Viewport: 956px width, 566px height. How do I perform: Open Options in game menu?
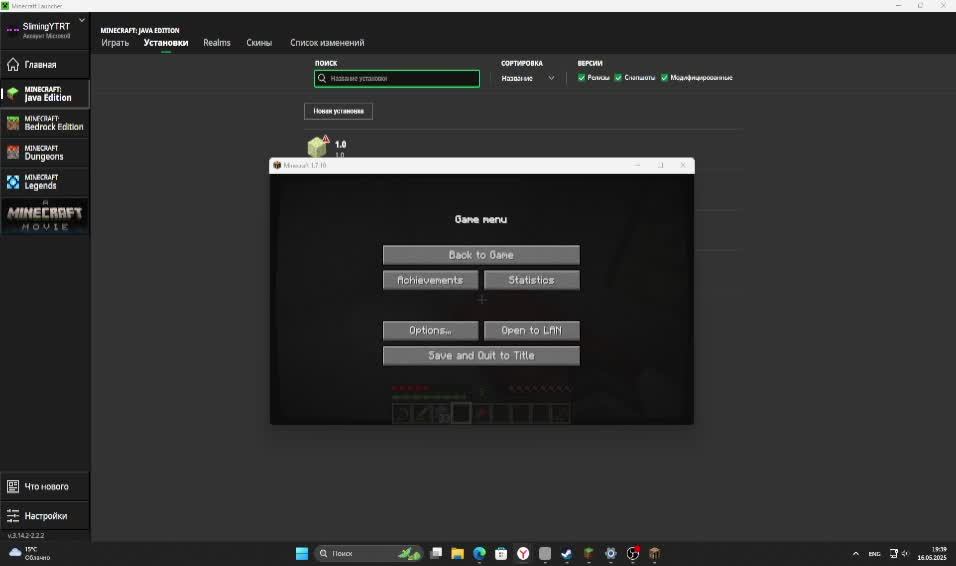(430, 331)
